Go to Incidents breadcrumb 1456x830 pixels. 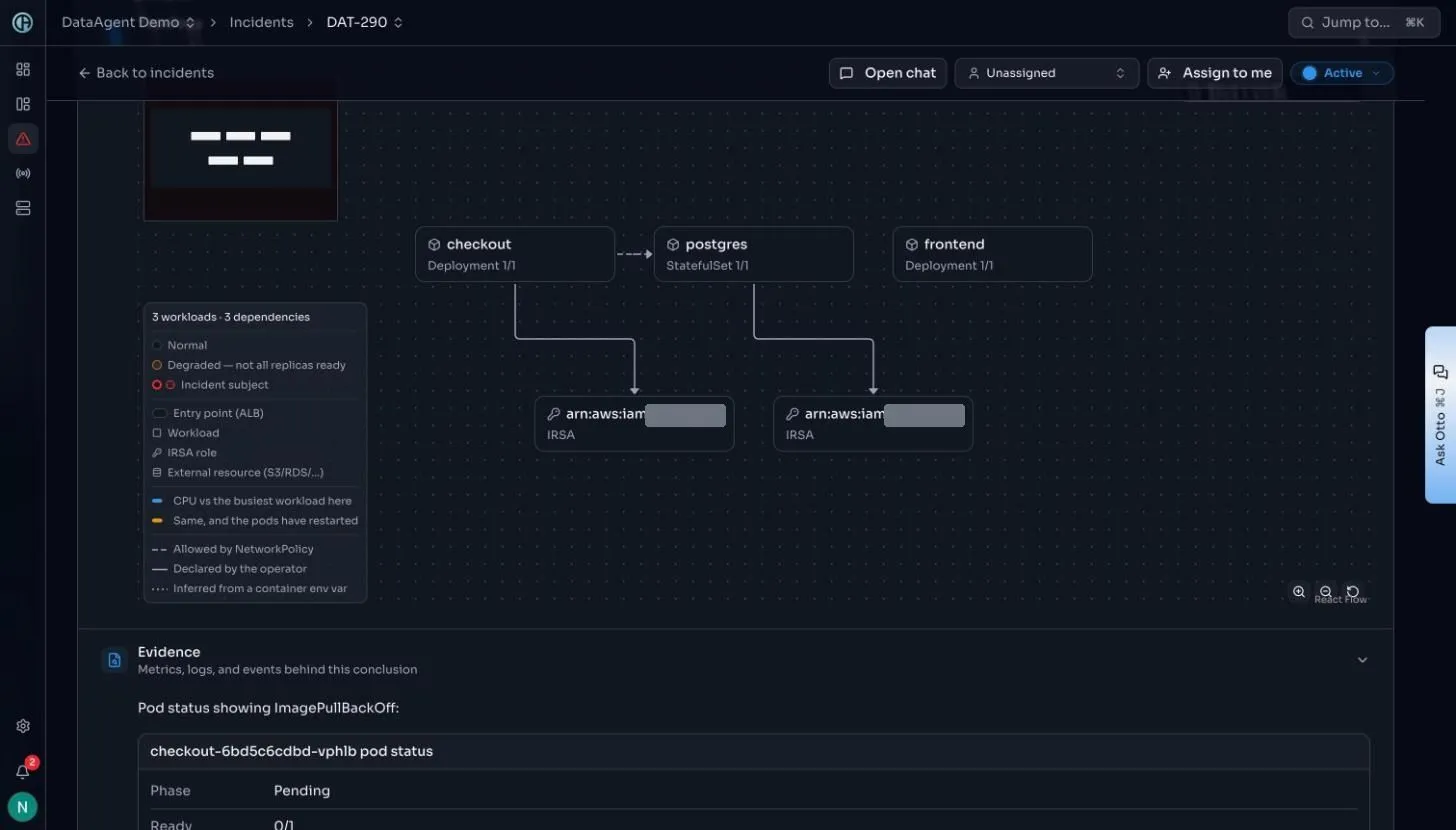click(x=261, y=22)
